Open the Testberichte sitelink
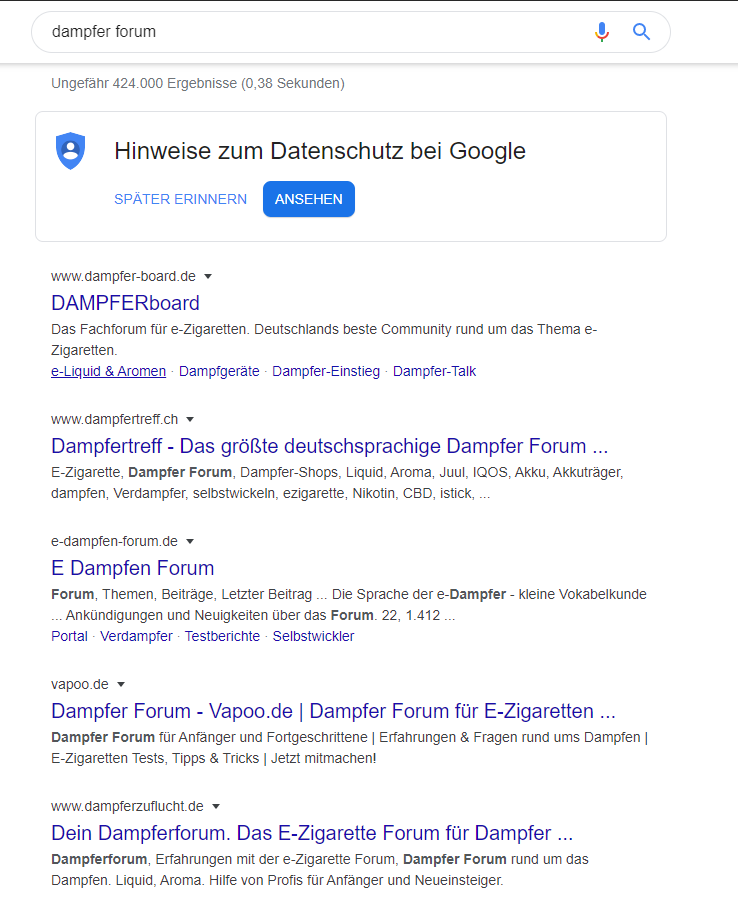Viewport: 738px width, 906px height. pos(222,636)
